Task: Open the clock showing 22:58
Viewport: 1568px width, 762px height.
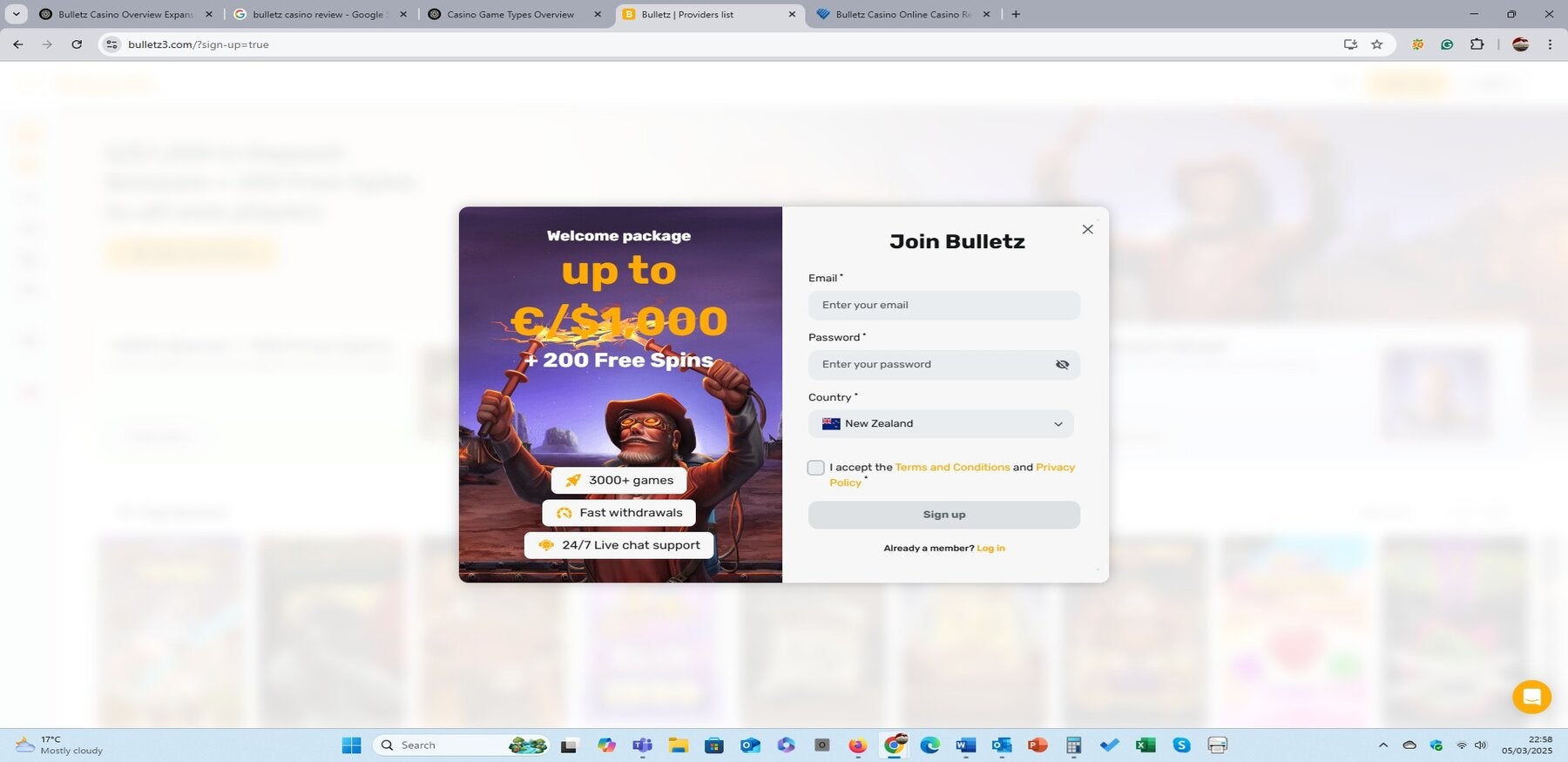Action: (x=1526, y=745)
